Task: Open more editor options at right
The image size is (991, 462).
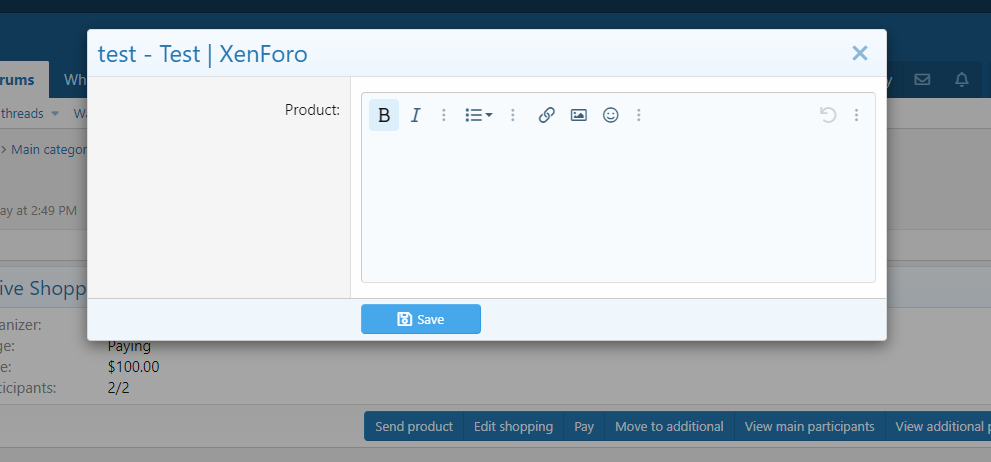Action: click(856, 115)
